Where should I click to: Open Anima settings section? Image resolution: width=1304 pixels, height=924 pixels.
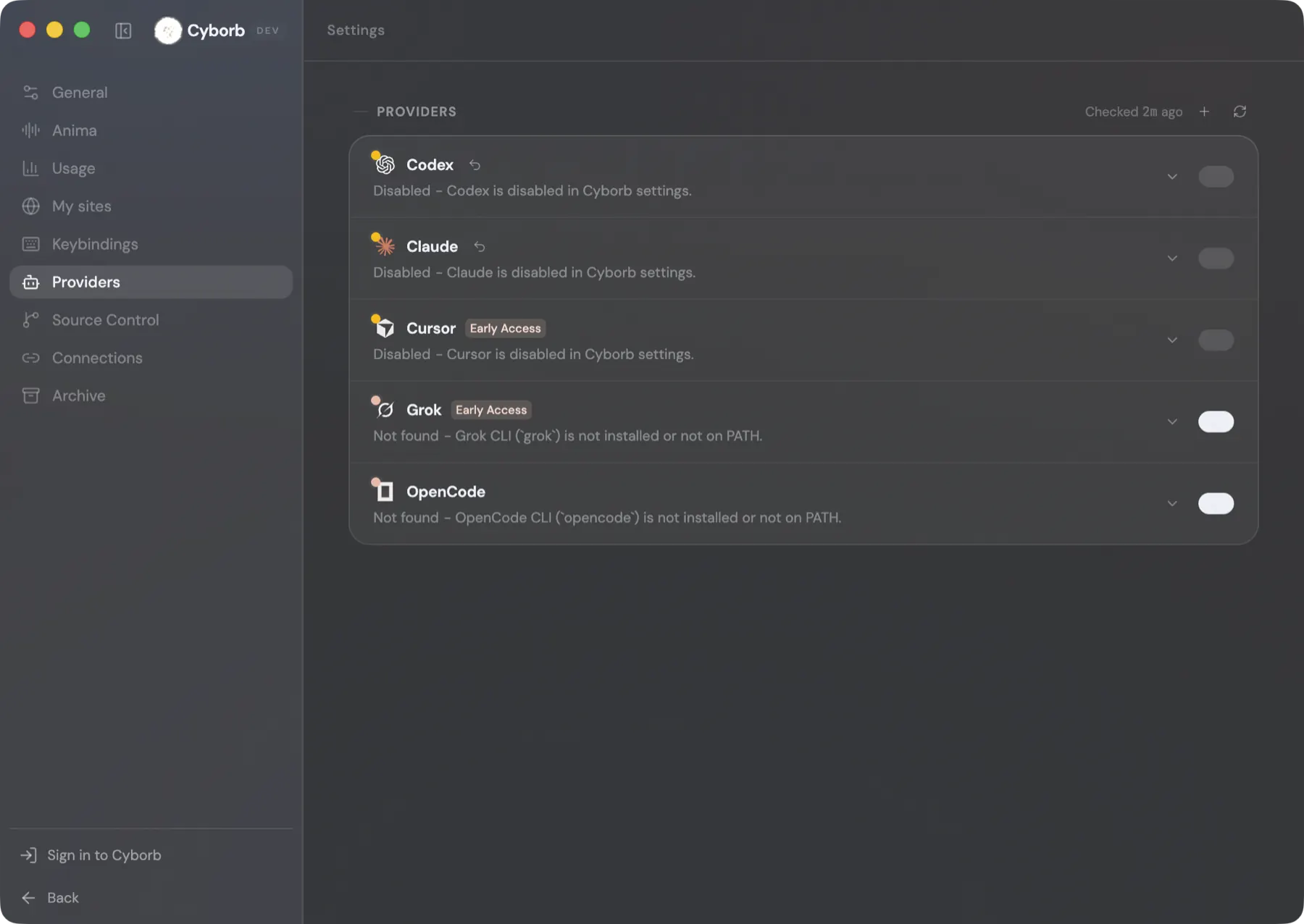click(x=151, y=130)
